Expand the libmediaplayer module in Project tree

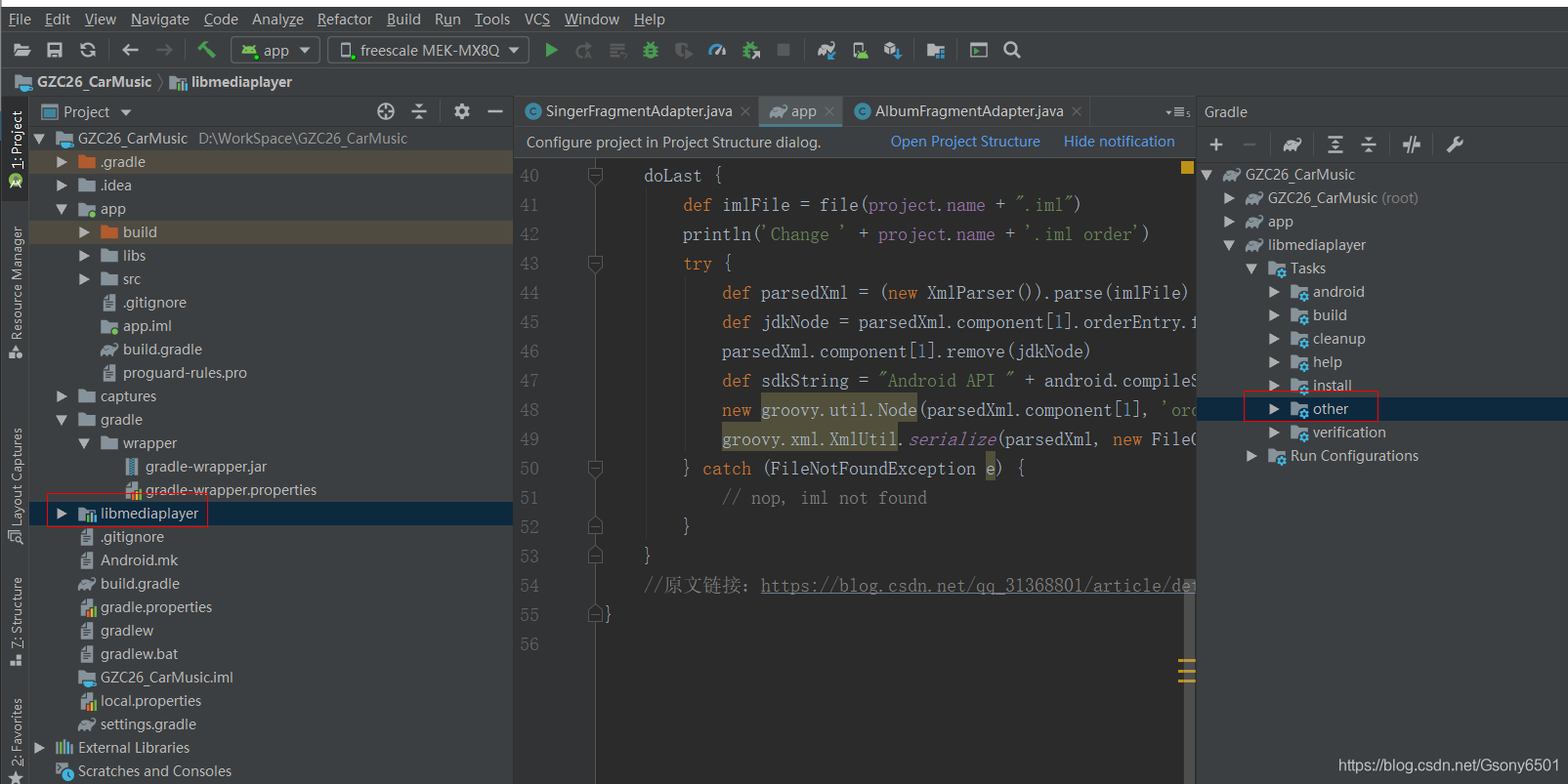point(62,514)
